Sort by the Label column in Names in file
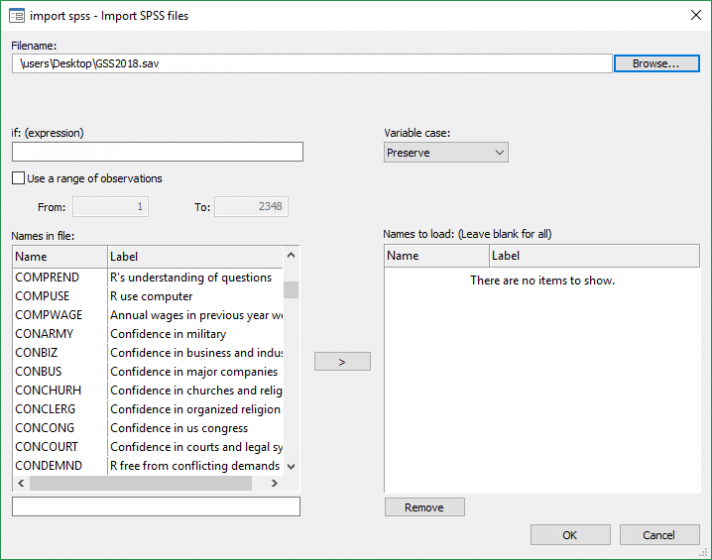The height and width of the screenshot is (560, 712). (195, 257)
